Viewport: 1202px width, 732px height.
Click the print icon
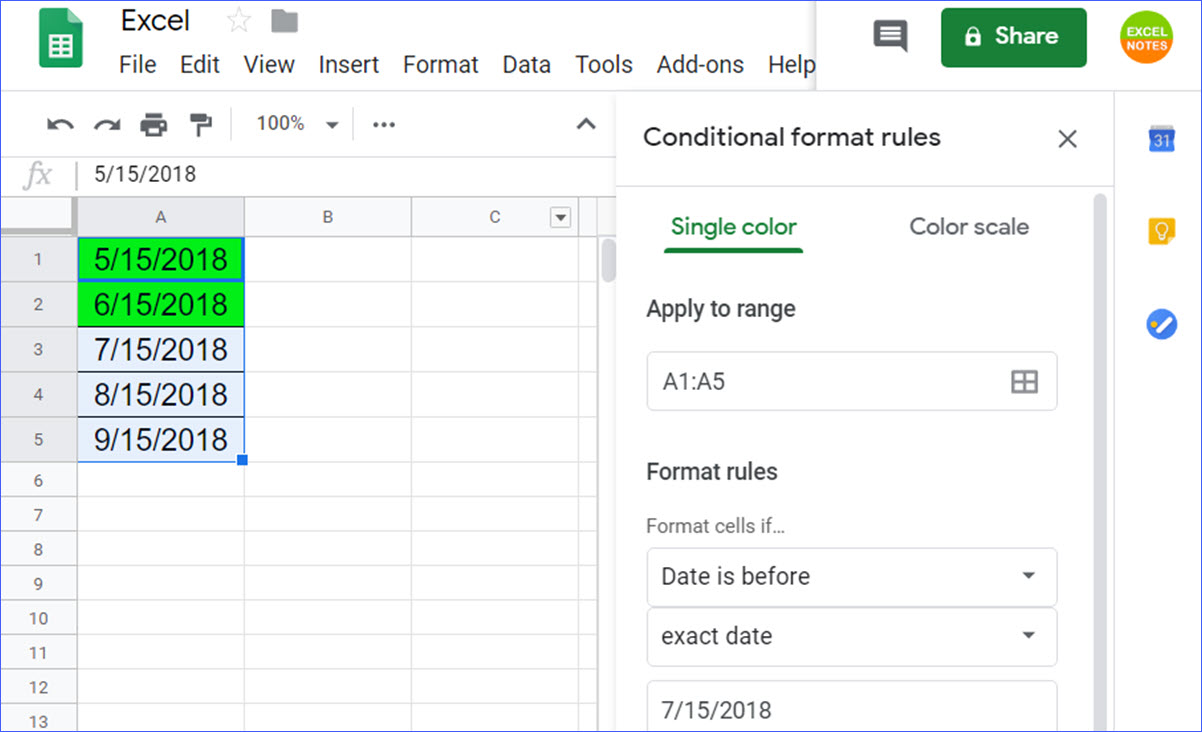(x=153, y=125)
